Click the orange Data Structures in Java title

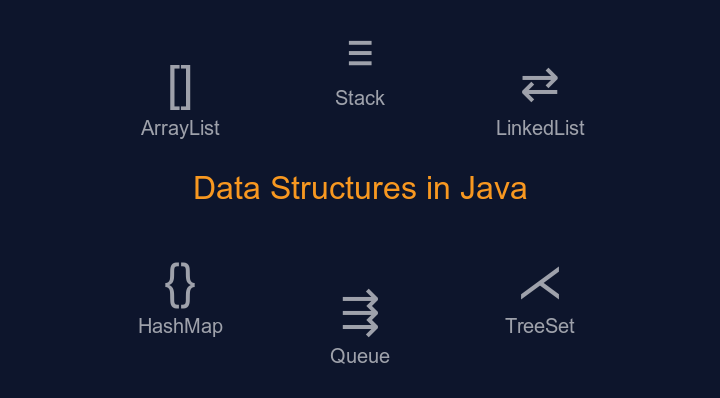[x=360, y=188]
